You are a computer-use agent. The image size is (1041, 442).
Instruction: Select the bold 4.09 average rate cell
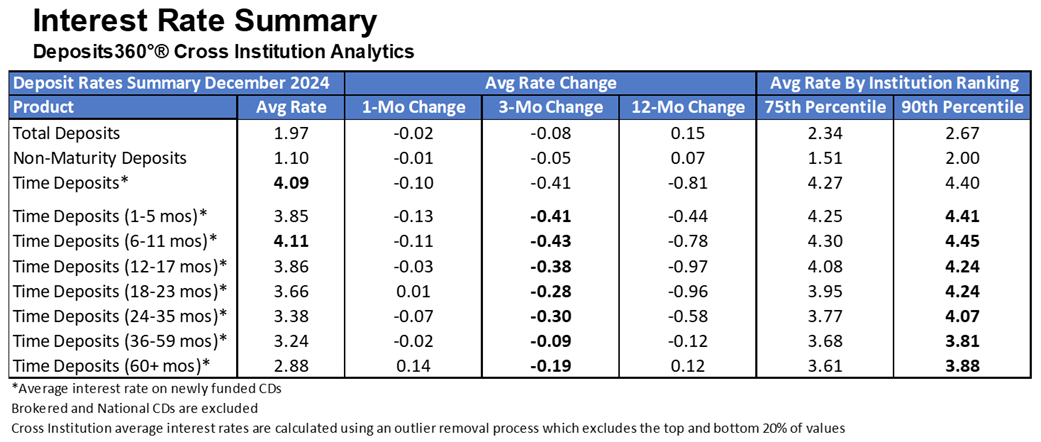pyautogui.click(x=287, y=183)
